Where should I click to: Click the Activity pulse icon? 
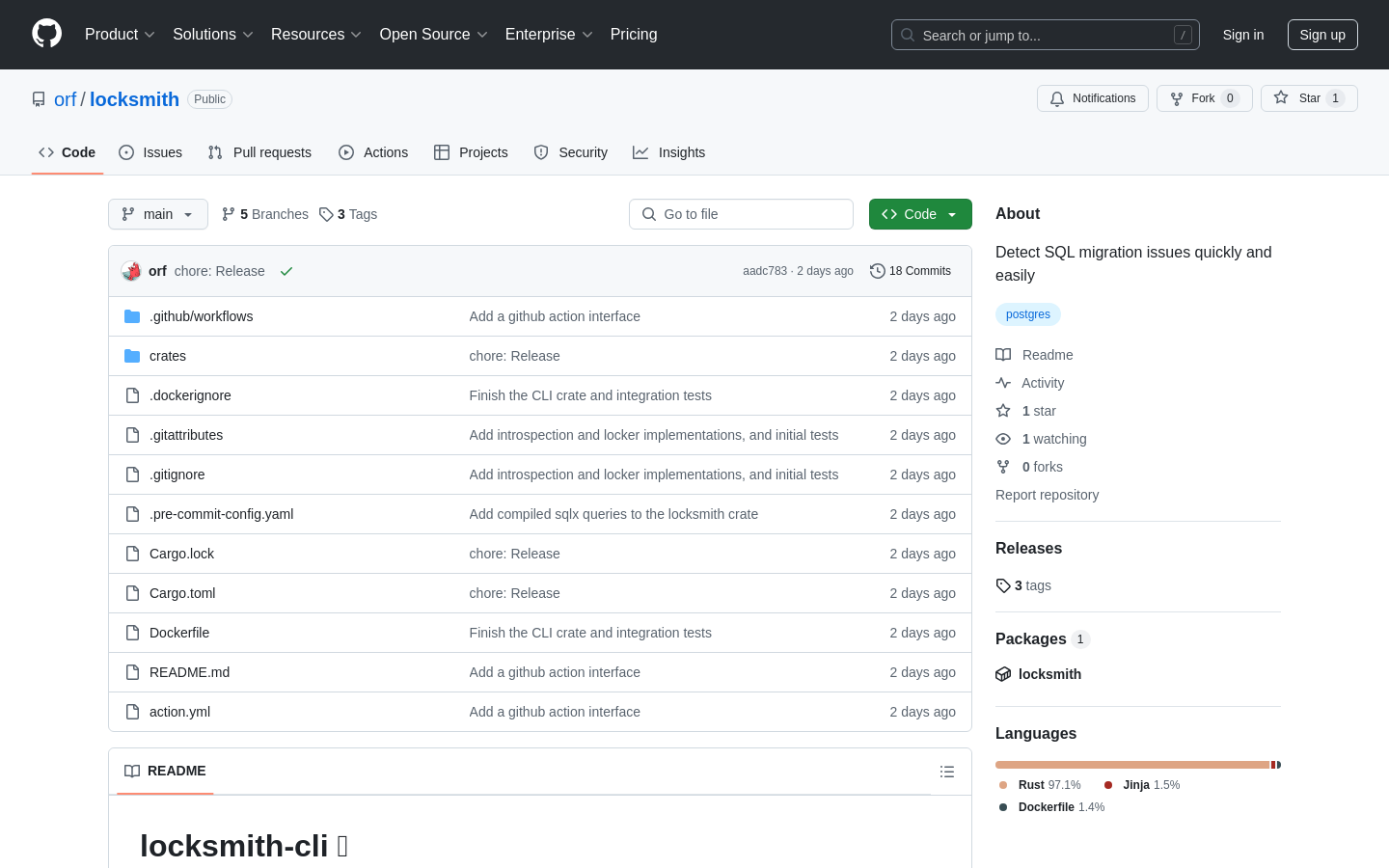tap(1003, 383)
